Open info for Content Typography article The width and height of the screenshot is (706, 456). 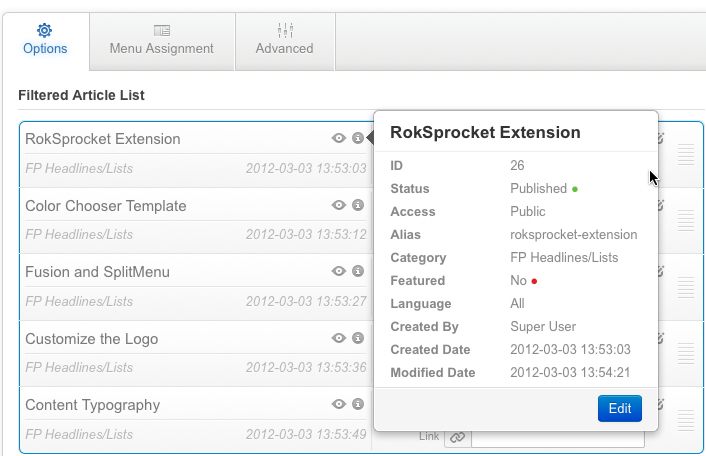358,404
